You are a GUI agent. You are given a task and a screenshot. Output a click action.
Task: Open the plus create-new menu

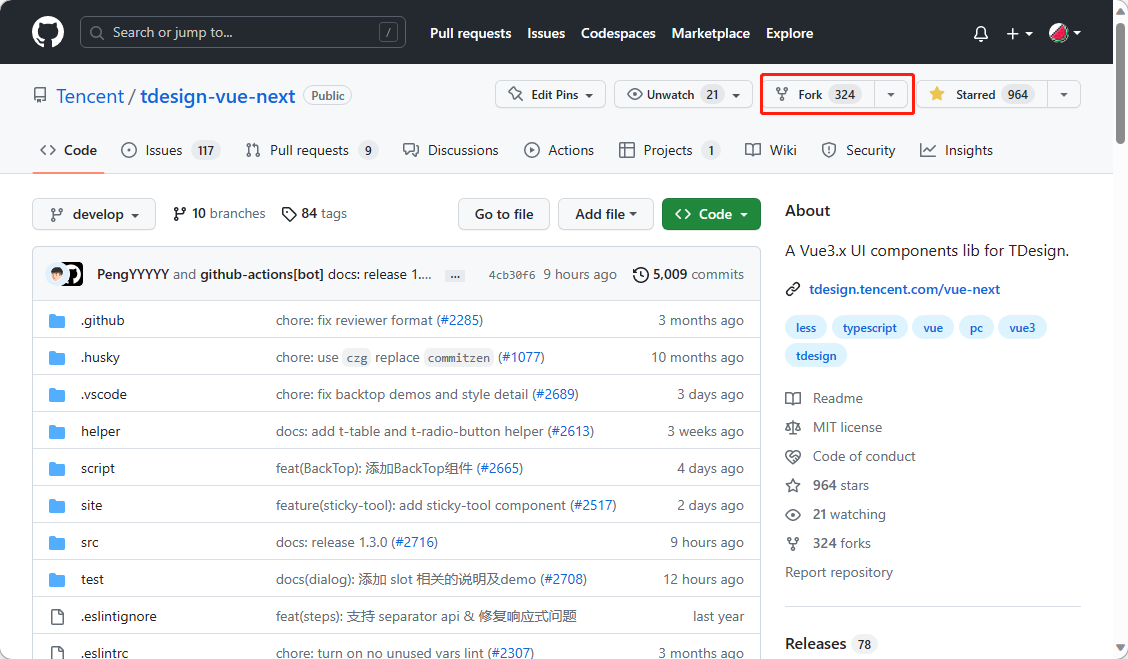(x=1019, y=33)
